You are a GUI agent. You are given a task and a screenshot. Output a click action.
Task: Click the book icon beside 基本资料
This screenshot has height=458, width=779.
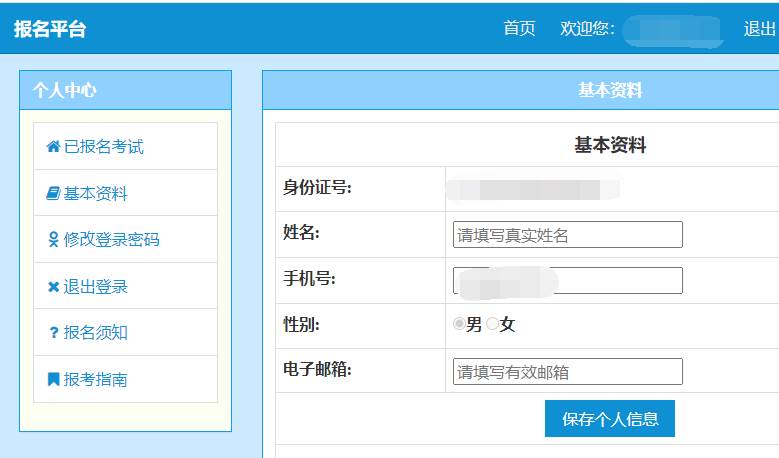point(53,194)
